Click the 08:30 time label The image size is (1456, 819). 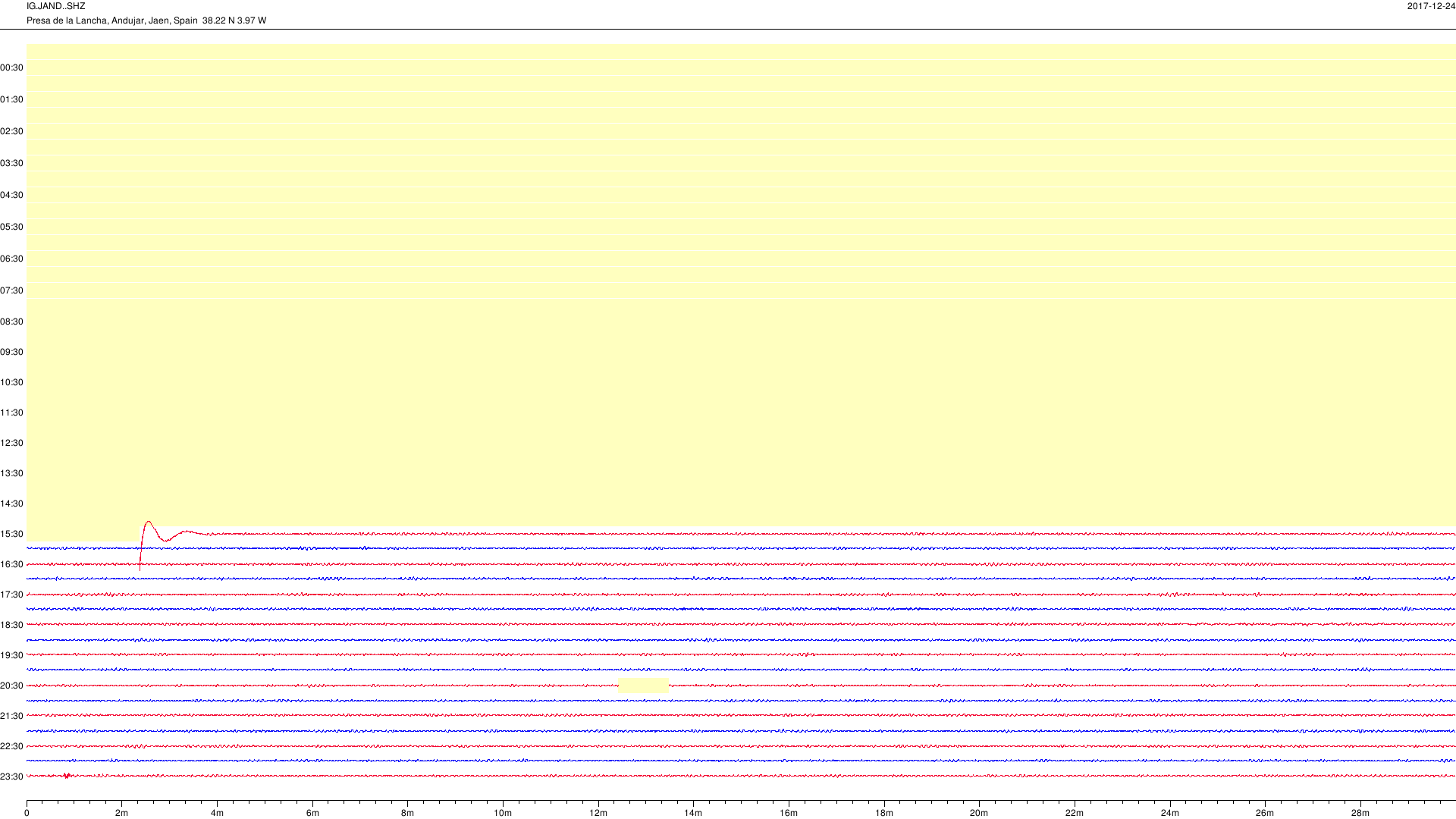point(11,322)
